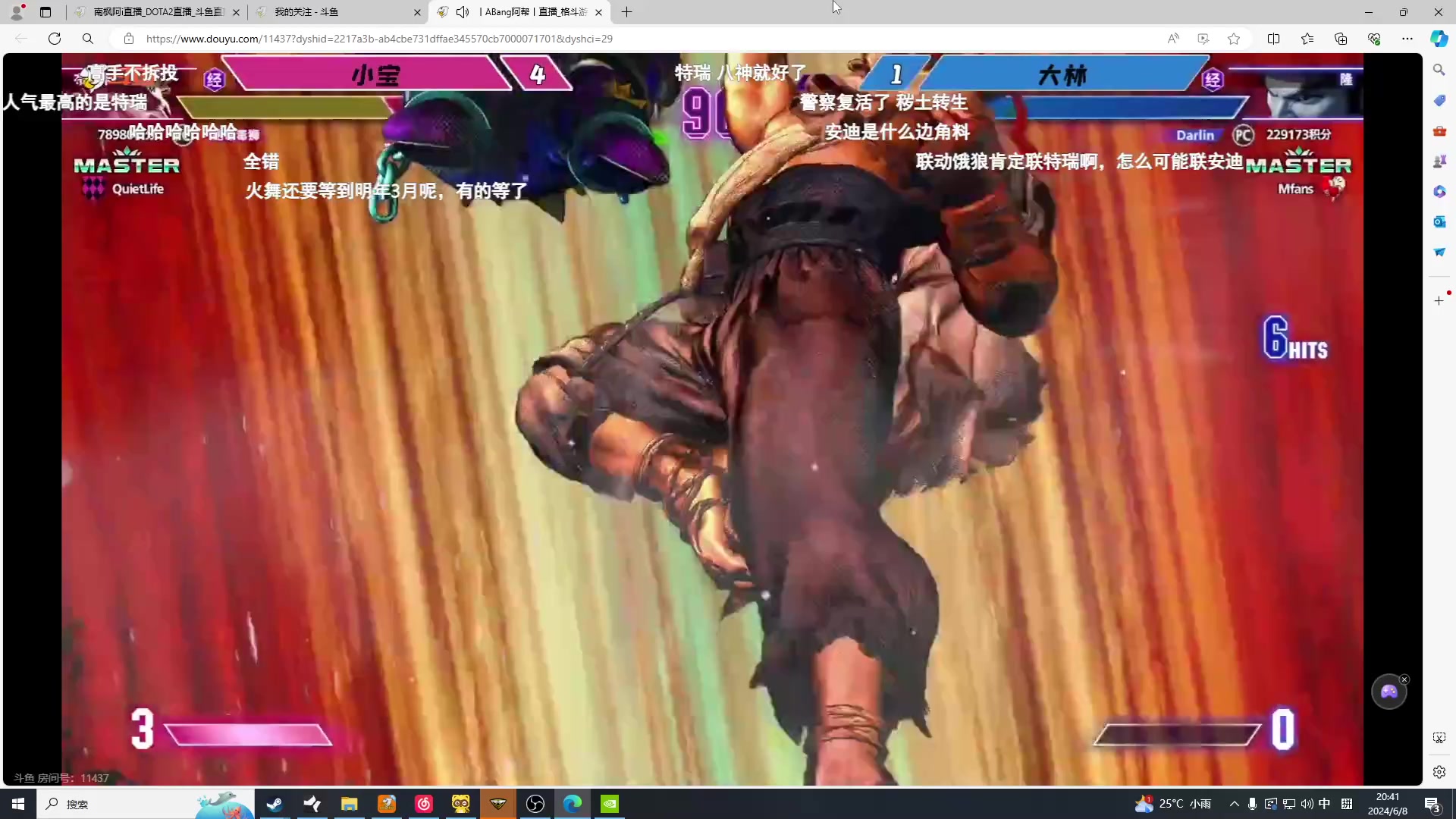Open the Edge sidebar search
Image resolution: width=1456 pixels, height=819 pixels.
pos(1439,70)
